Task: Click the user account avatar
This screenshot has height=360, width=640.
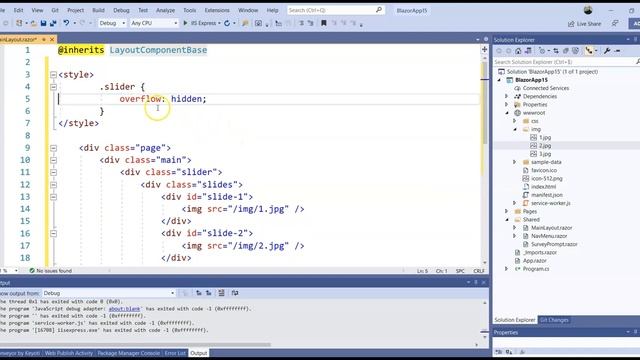Action: 588,10
